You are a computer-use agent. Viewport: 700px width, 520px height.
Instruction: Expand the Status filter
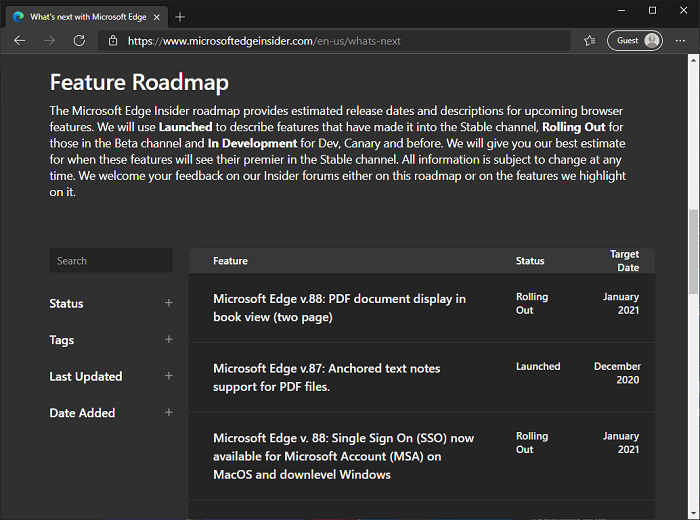(168, 303)
